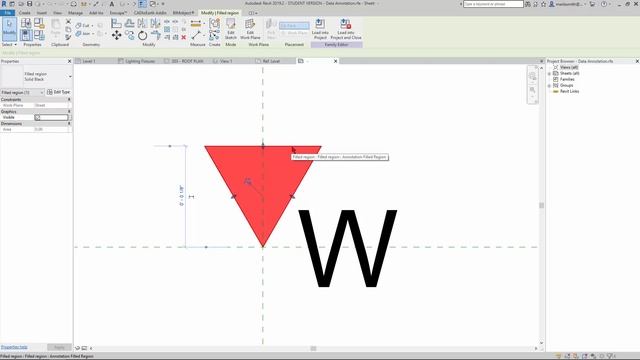Open the Filled region (1) filter dropdown
This screenshot has width=640, height=360.
pyautogui.click(x=42, y=93)
